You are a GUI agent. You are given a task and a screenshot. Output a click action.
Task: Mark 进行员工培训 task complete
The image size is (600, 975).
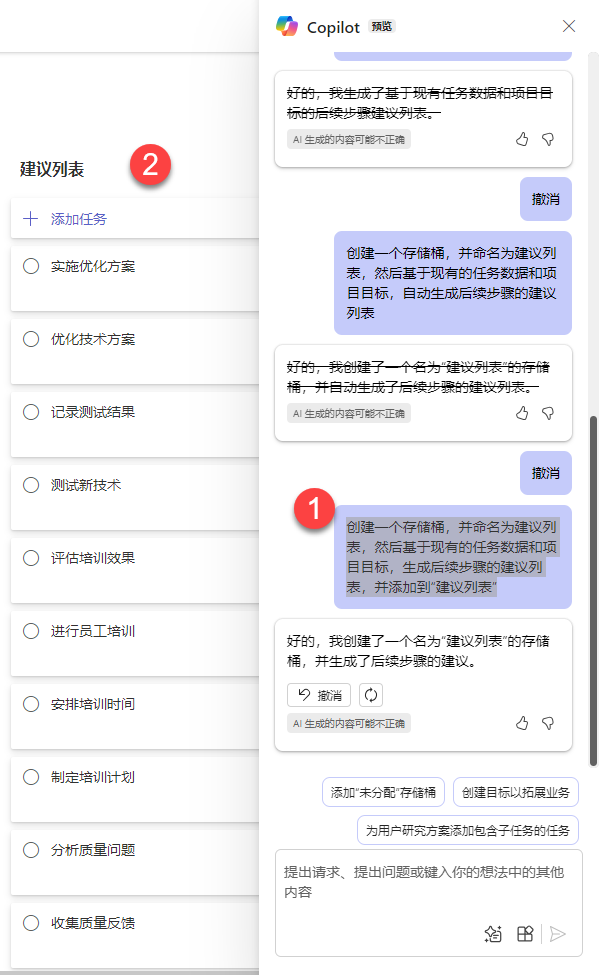[x=31, y=631]
